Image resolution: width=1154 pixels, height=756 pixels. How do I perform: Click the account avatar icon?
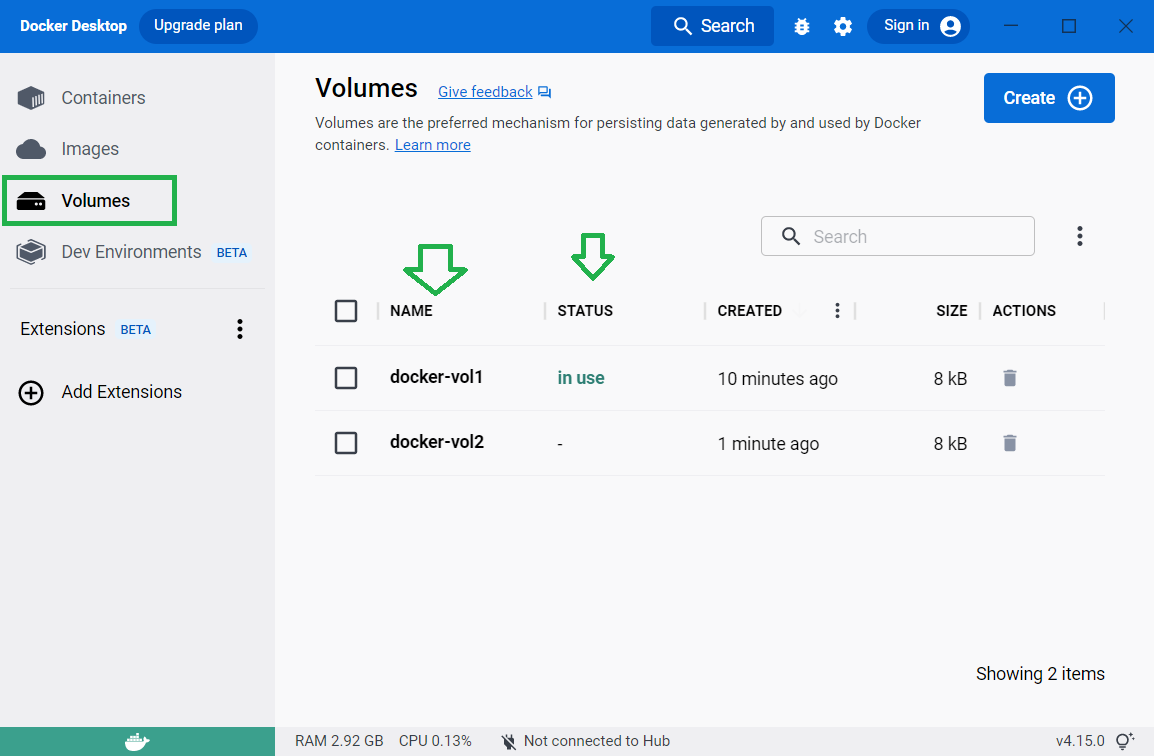click(950, 27)
